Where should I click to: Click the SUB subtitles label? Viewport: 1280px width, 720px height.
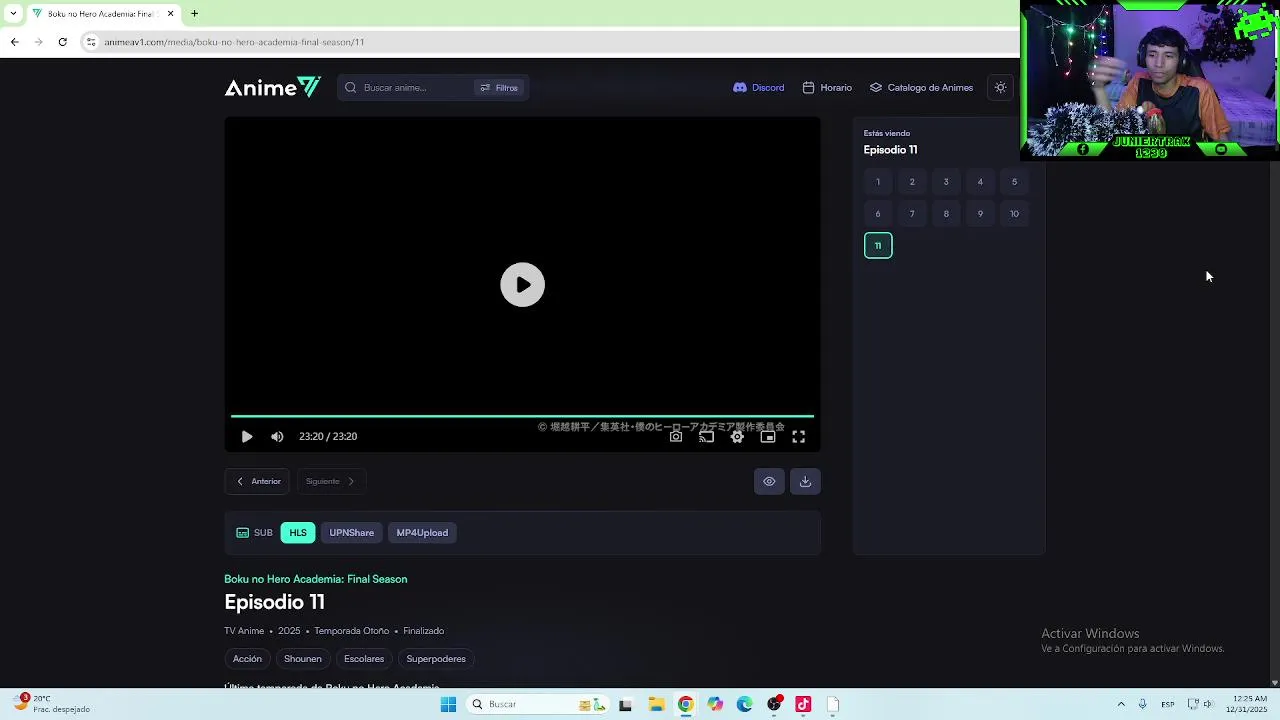click(x=255, y=533)
